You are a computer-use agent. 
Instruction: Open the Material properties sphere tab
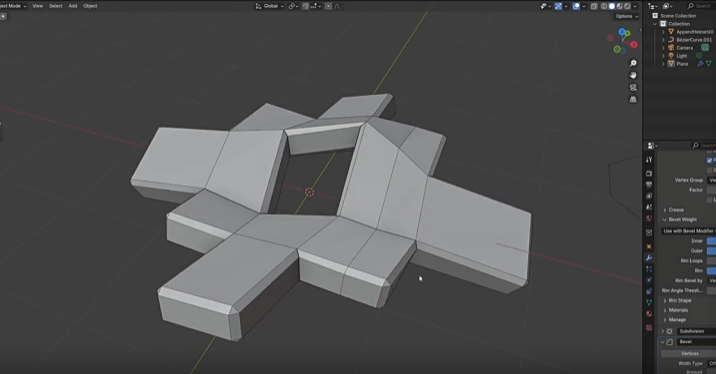pos(649,314)
